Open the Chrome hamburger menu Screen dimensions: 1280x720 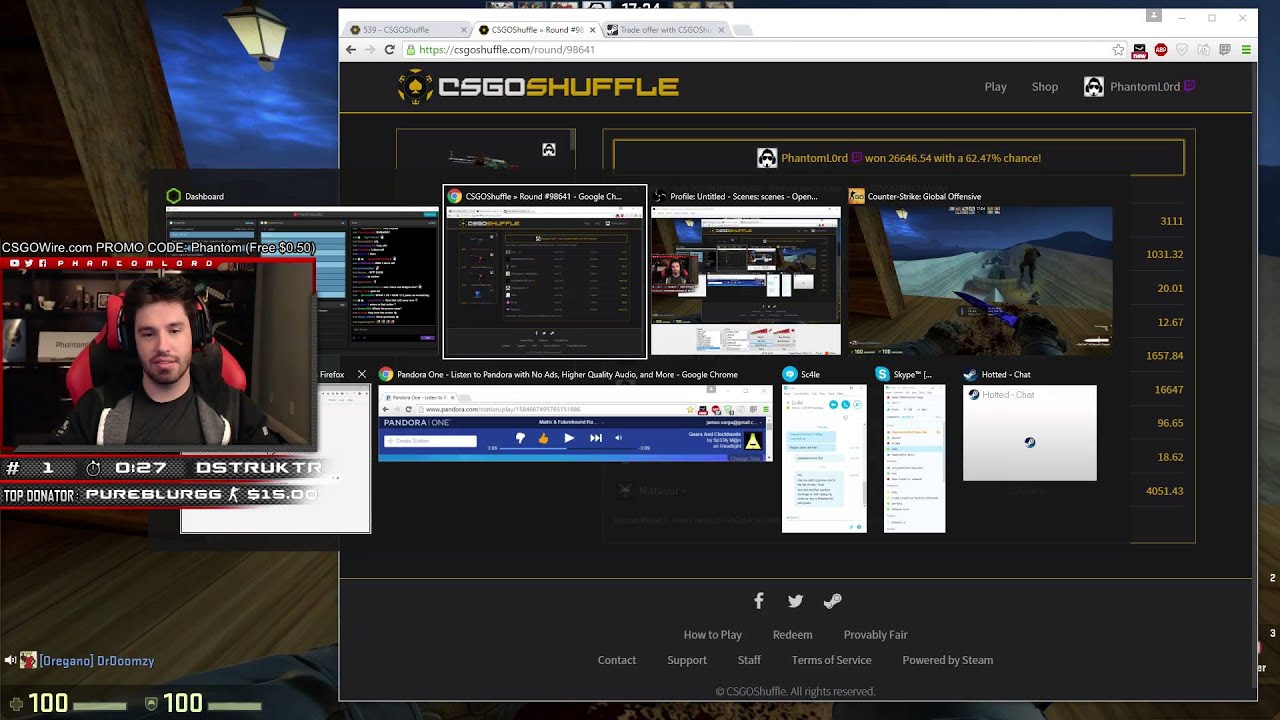click(x=1246, y=49)
